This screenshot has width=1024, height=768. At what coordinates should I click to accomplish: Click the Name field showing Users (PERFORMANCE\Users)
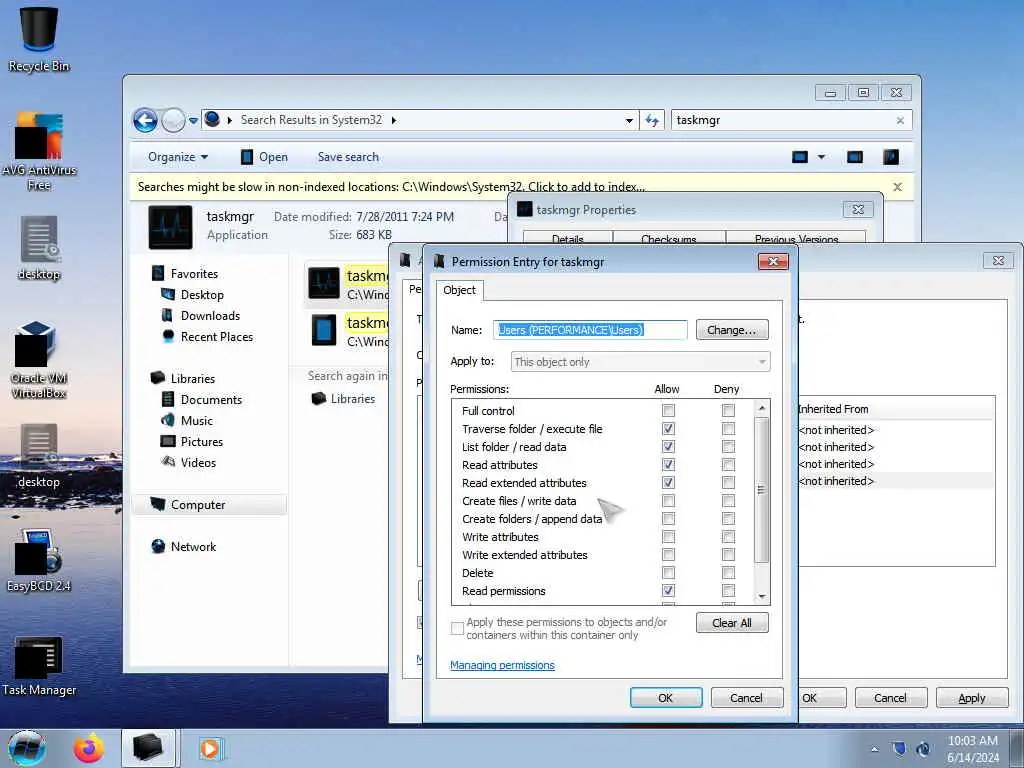590,330
